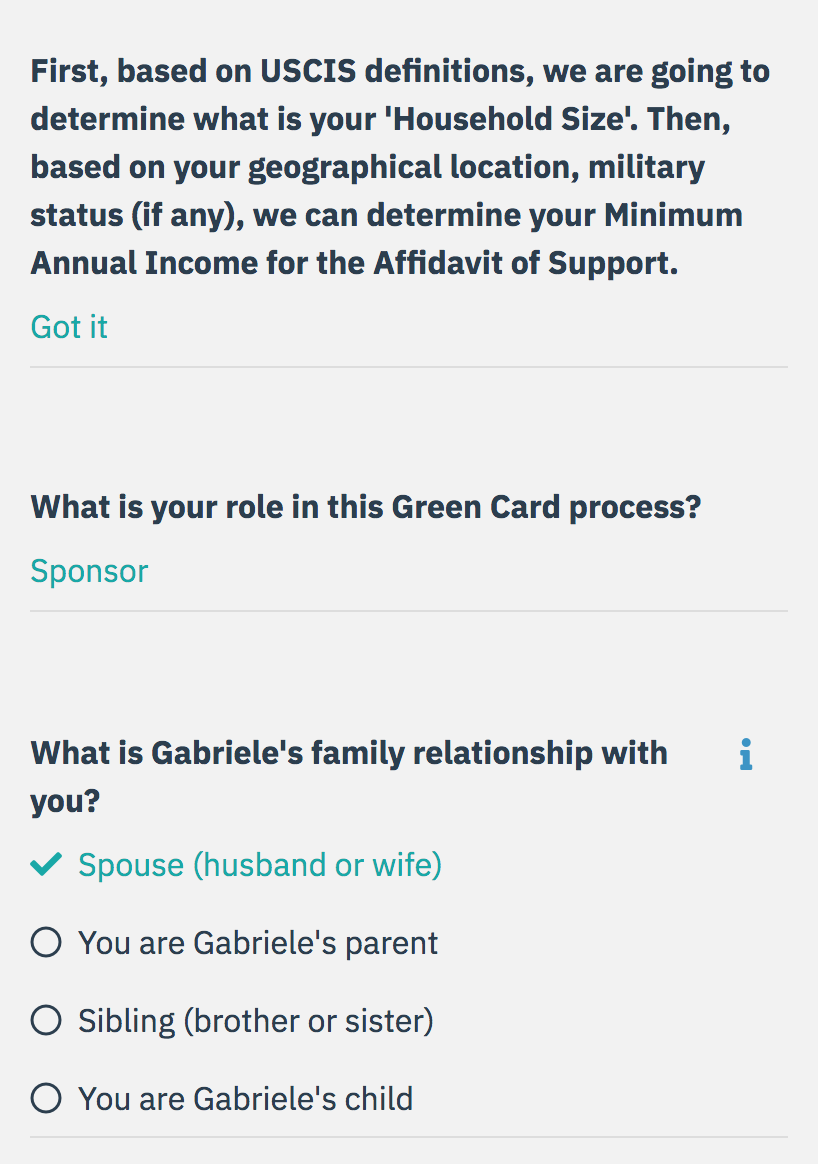Click the family relationship question heading

coord(349,776)
